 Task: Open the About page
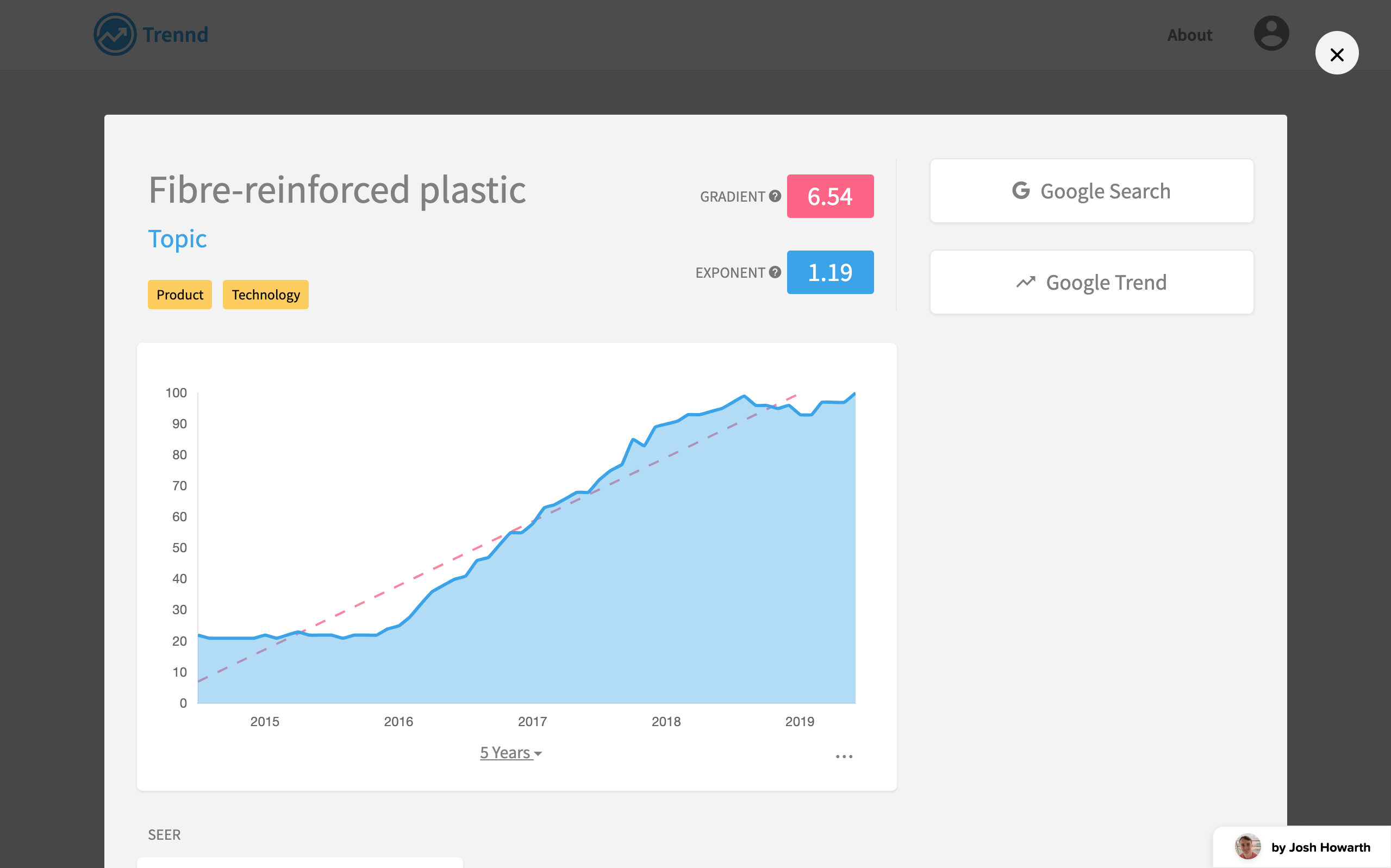point(1189,35)
